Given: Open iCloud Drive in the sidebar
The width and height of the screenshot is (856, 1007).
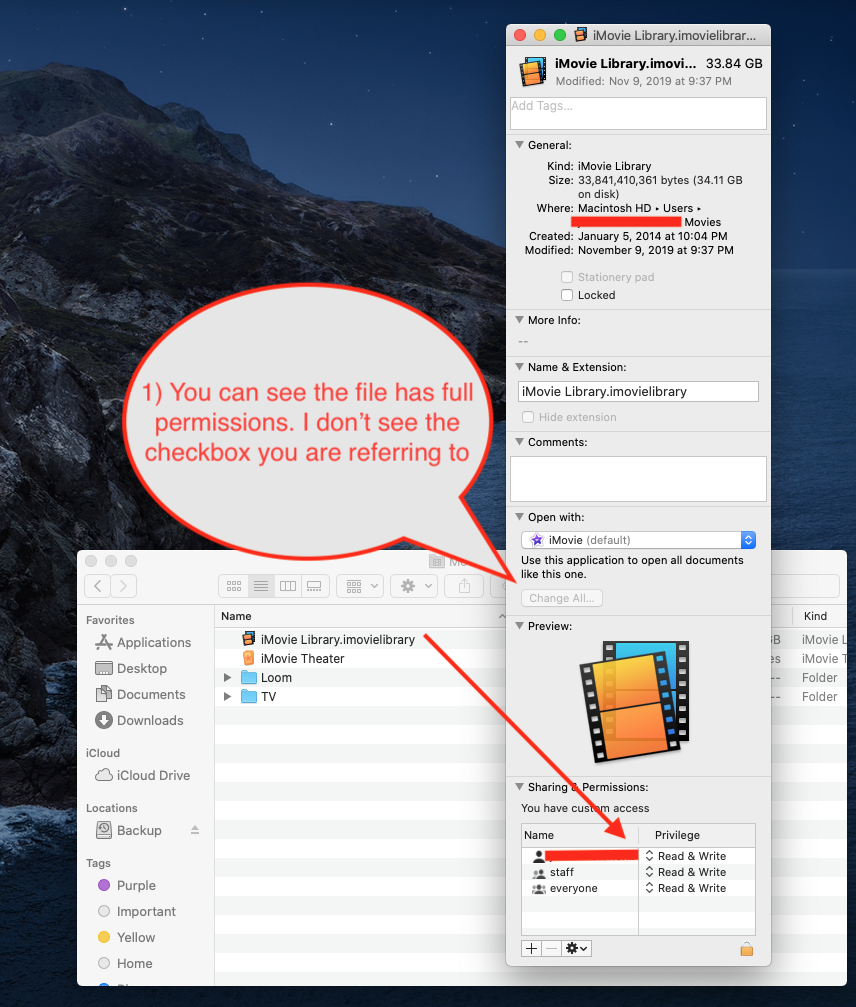Looking at the screenshot, I should pyautogui.click(x=143, y=775).
